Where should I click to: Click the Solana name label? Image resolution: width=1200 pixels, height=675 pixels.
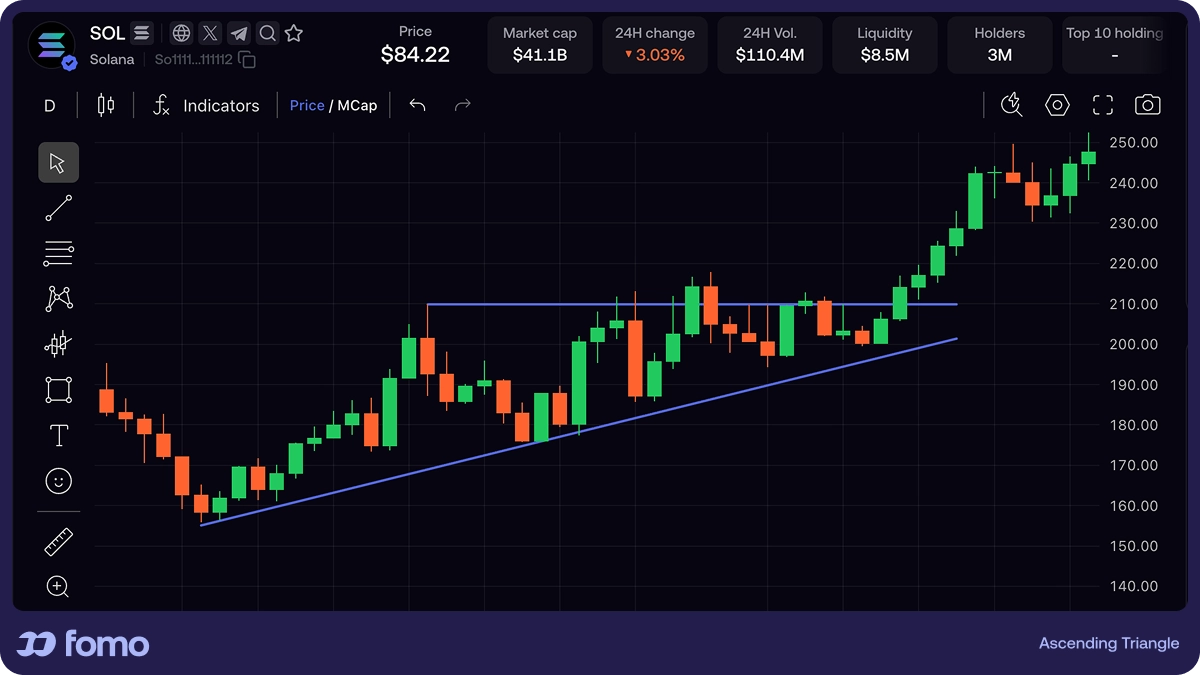[113, 60]
